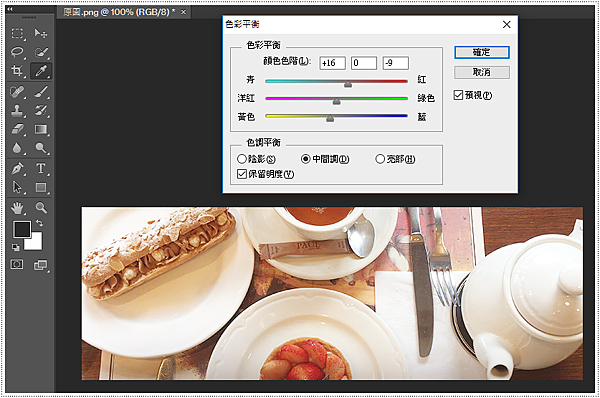Image resolution: width=600 pixels, height=398 pixels.
Task: Click the second color level field showing 0
Action: (x=364, y=63)
